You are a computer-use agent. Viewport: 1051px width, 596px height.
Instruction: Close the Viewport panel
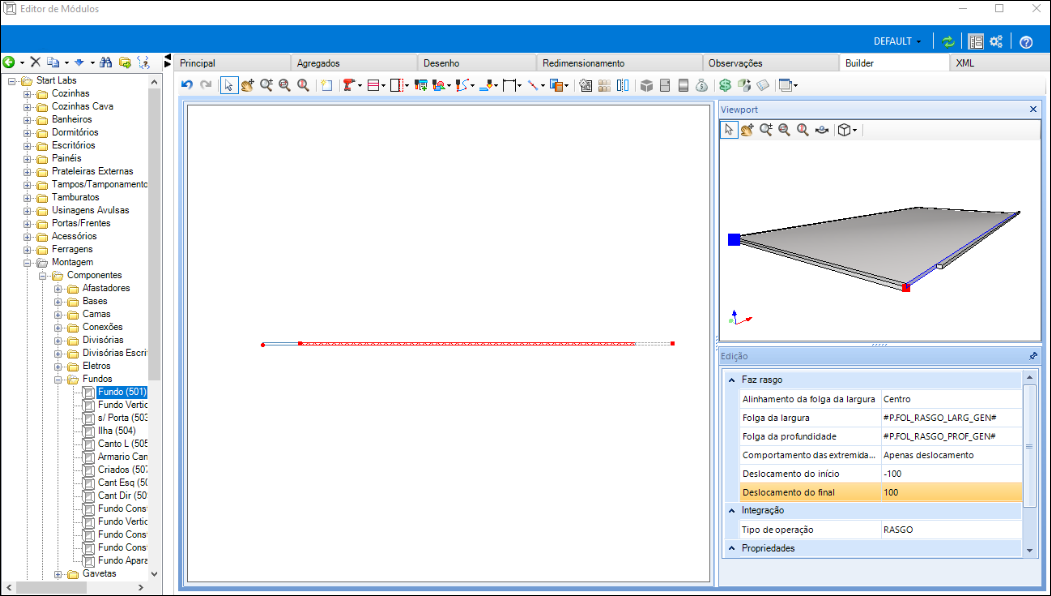pyautogui.click(x=1033, y=109)
